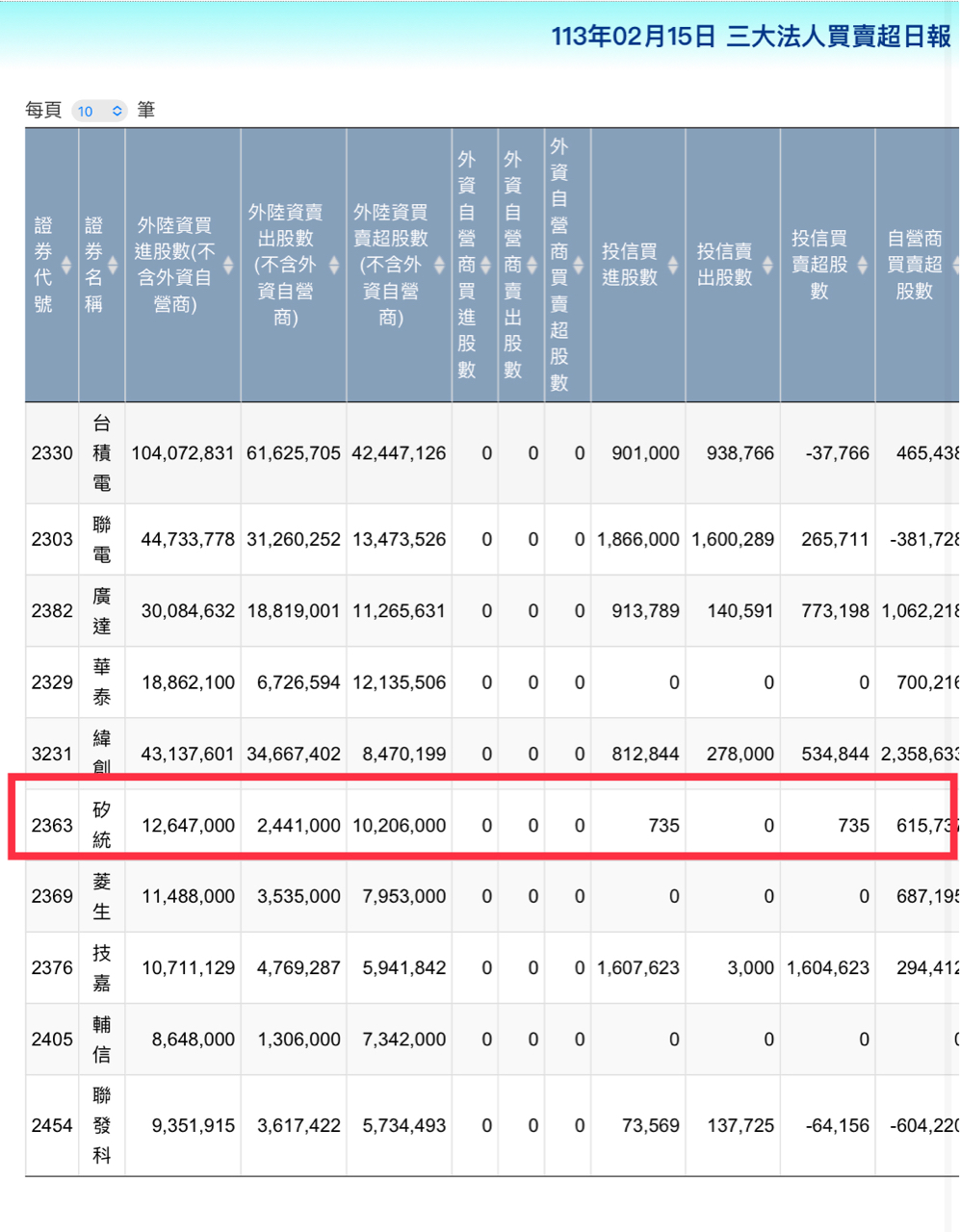Open the rows-per-page dropdown showing 10
The height and width of the screenshot is (1232, 960).
99,111
